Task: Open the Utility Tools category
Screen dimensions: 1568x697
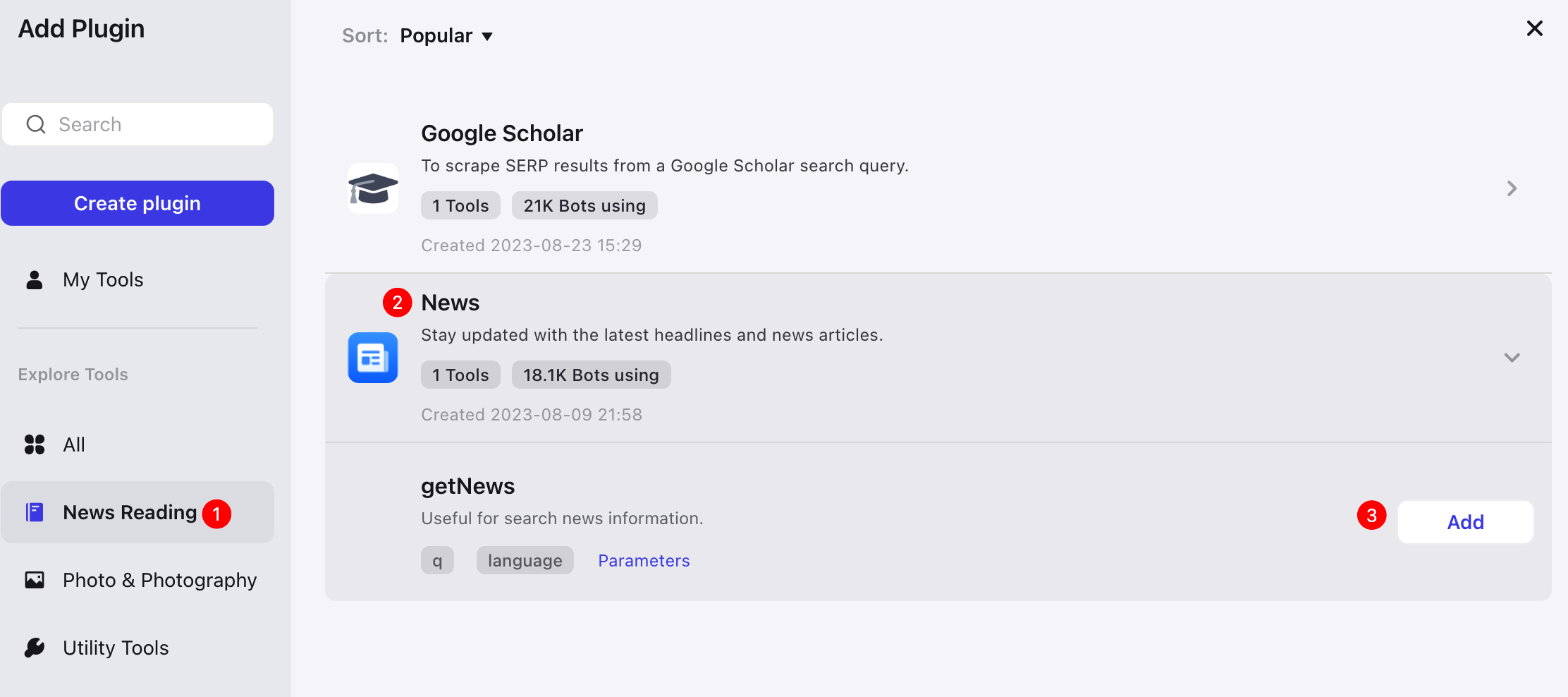Action: click(x=137, y=648)
